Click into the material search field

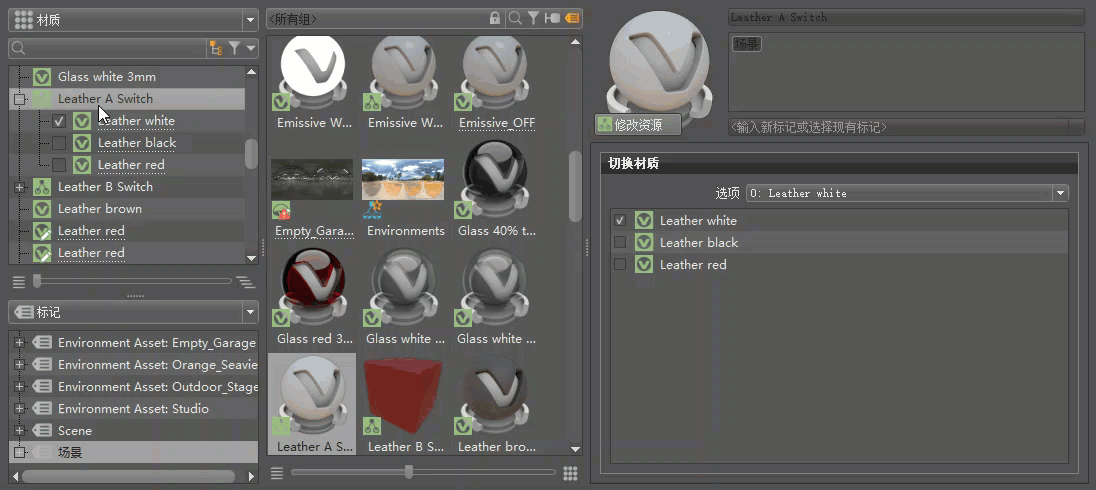pyautogui.click(x=115, y=48)
